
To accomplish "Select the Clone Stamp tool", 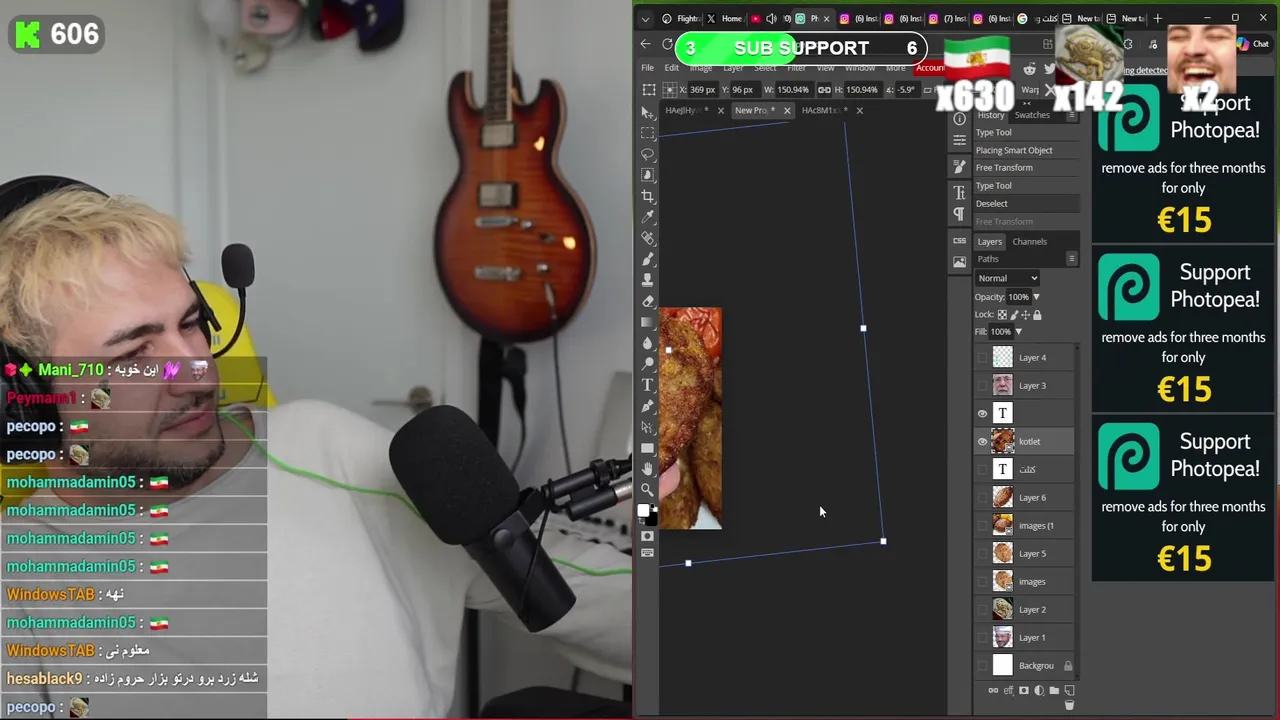I will (648, 280).
